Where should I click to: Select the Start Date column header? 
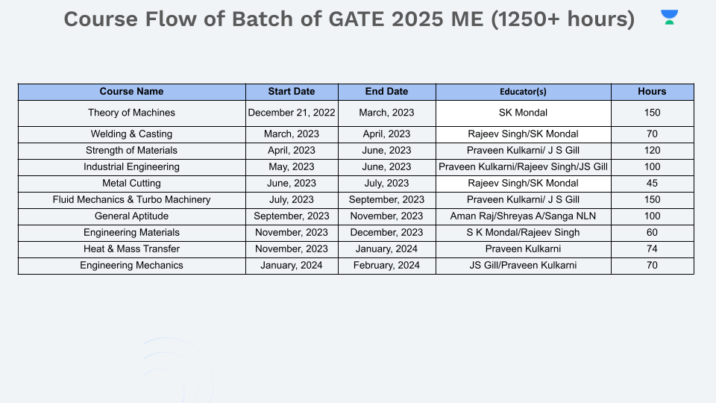[292, 92]
